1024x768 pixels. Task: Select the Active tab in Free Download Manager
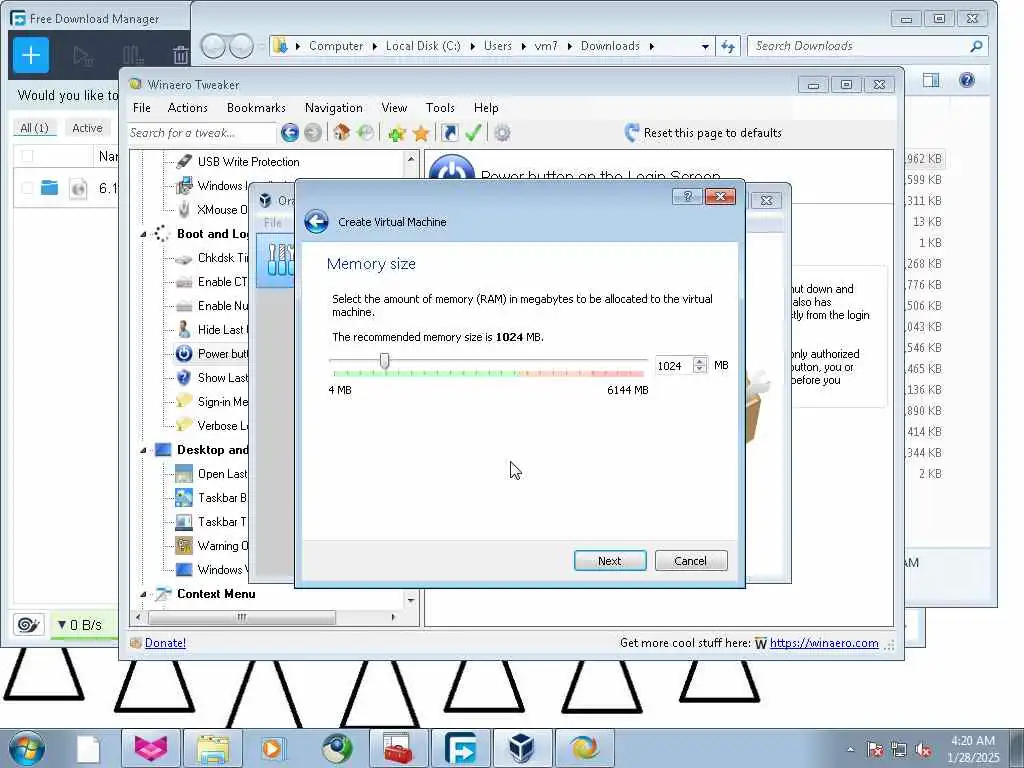tap(87, 128)
